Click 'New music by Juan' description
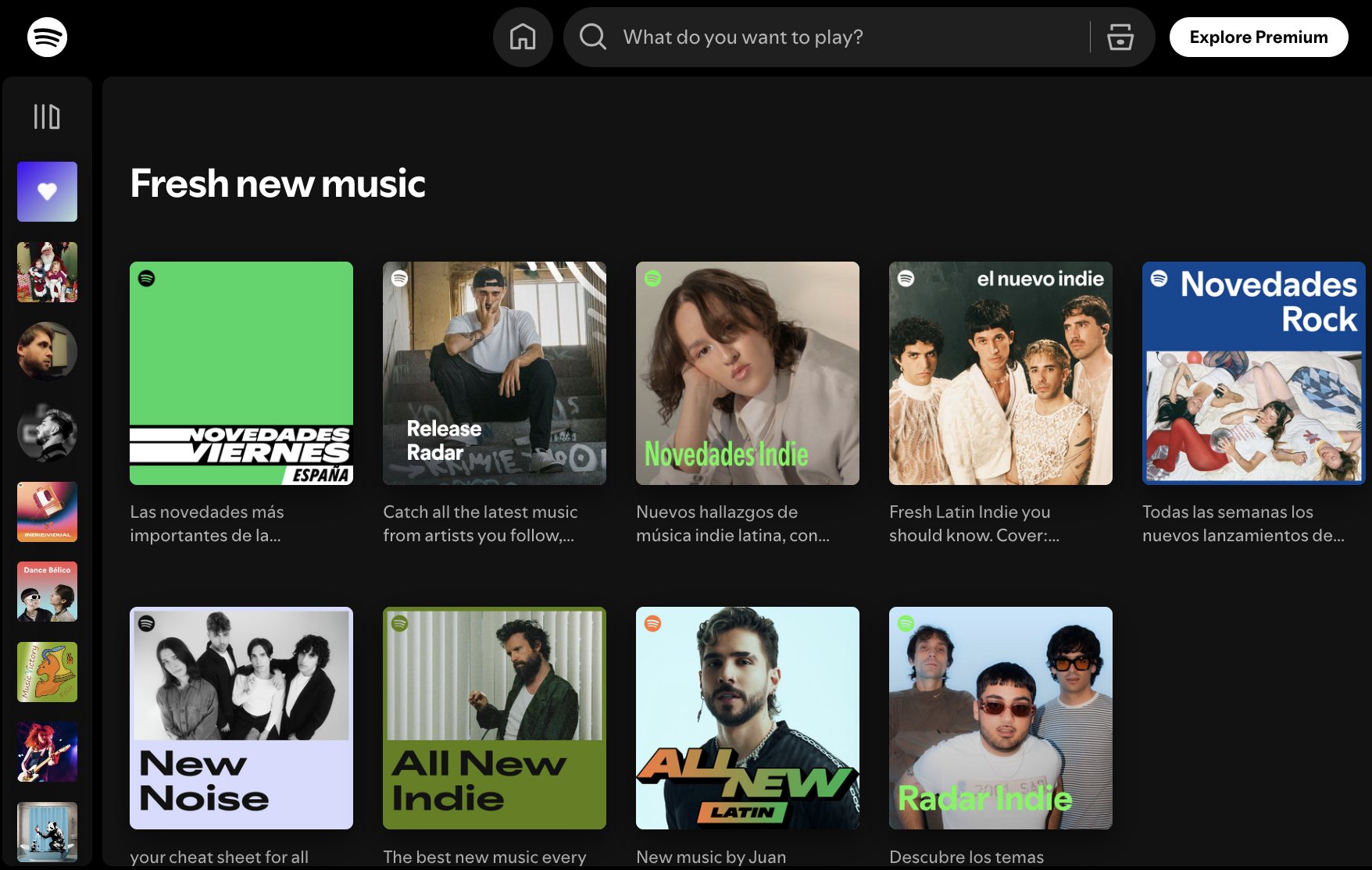1372x870 pixels. [x=711, y=857]
